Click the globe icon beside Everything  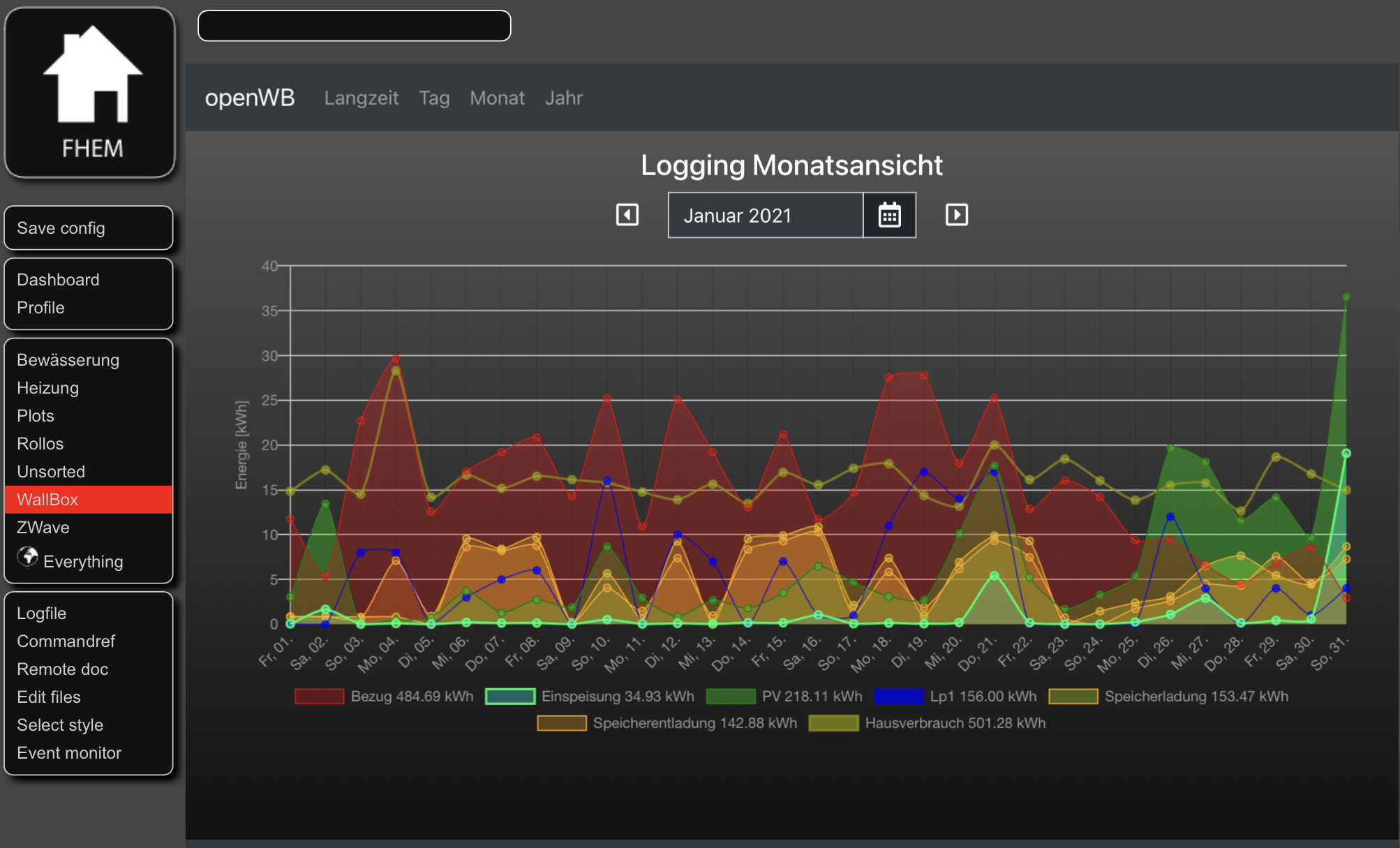28,557
